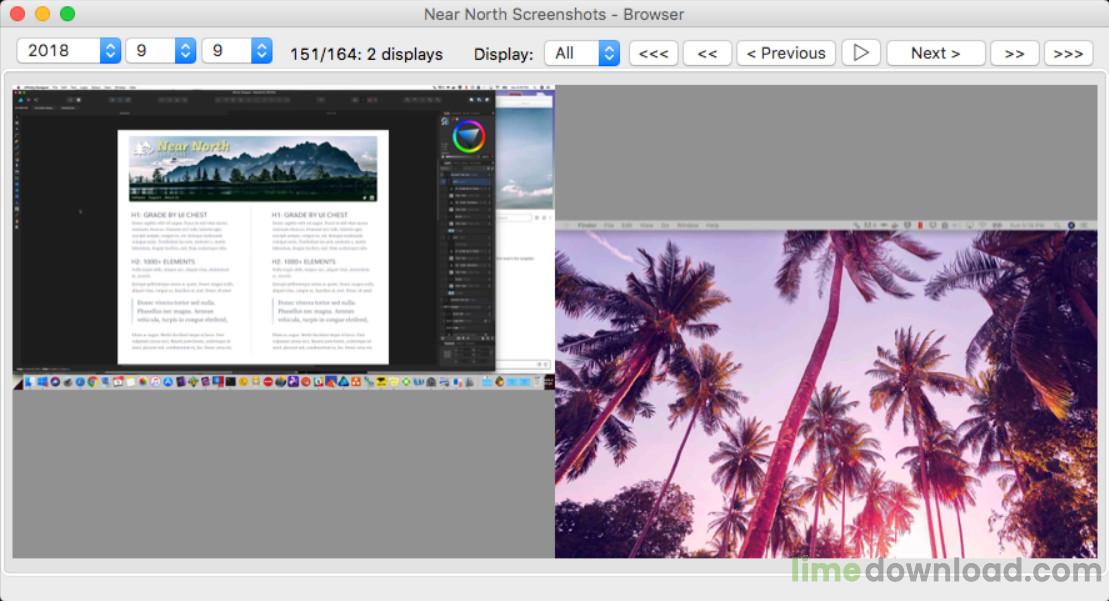
Task: Advance with the Next > button
Action: coord(935,53)
